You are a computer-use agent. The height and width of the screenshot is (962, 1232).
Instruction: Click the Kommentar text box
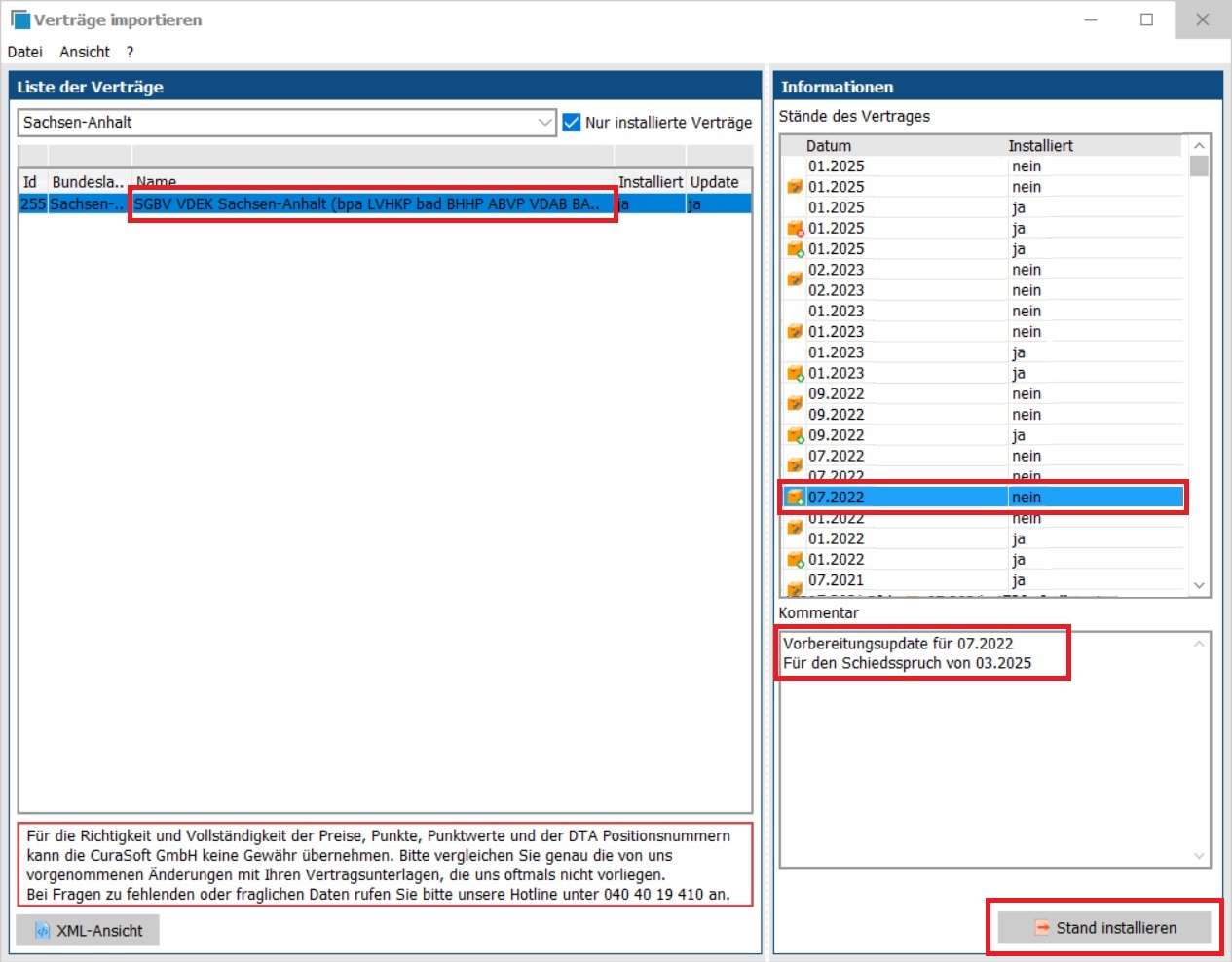[984, 759]
